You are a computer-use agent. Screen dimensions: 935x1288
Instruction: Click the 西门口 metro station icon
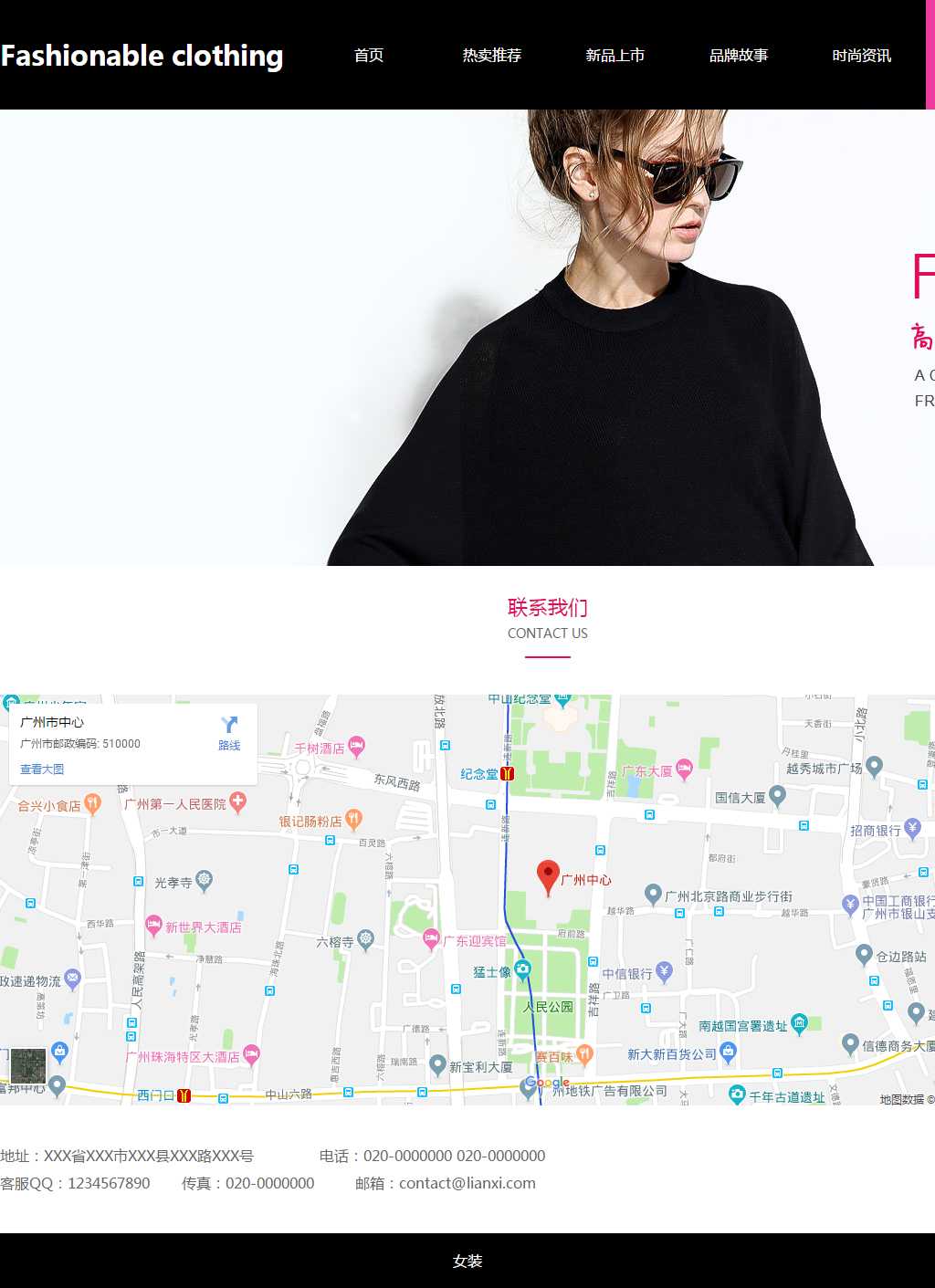(184, 1095)
